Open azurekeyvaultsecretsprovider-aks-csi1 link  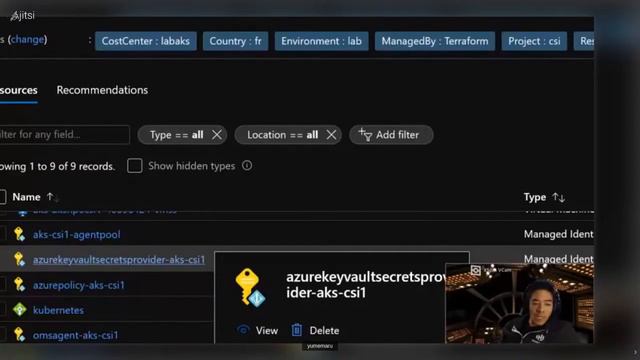pyautogui.click(x=119, y=260)
